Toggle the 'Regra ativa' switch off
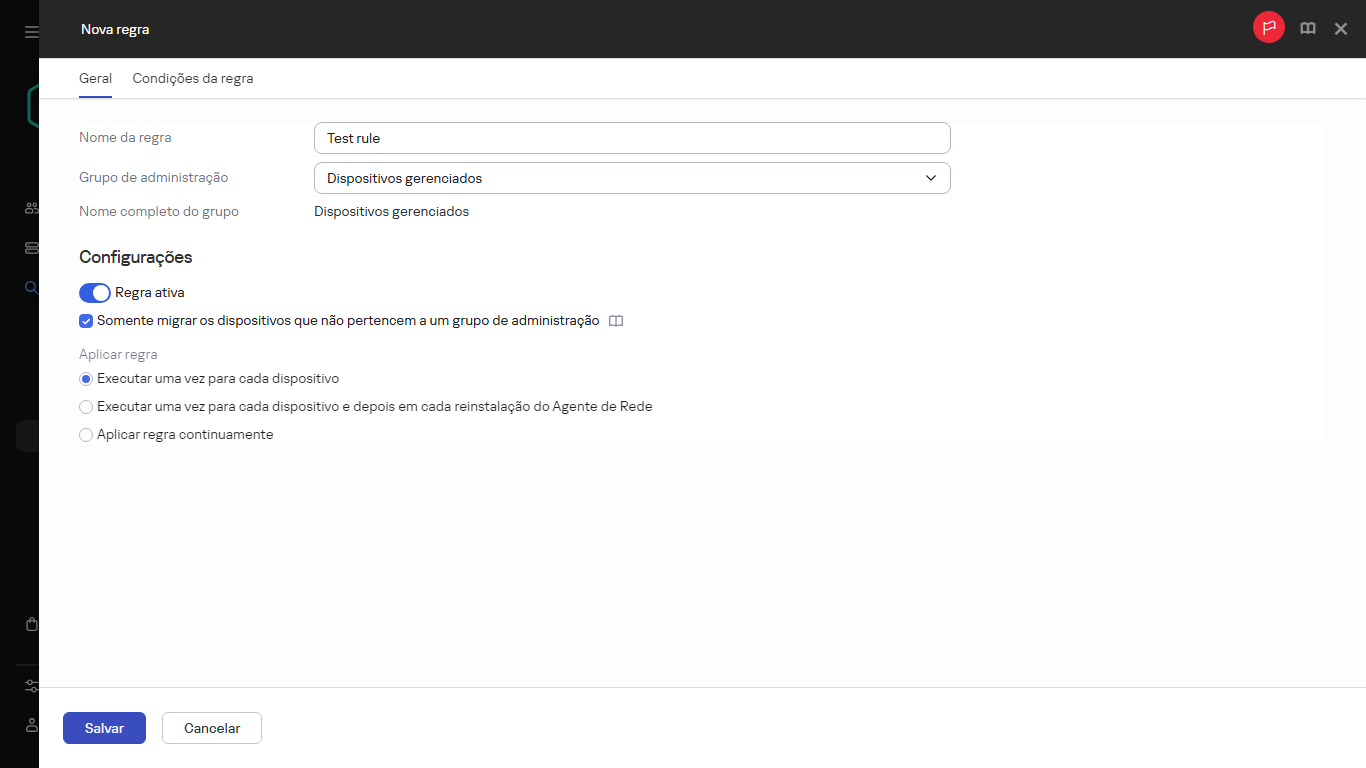This screenshot has width=1366, height=768. tap(95, 293)
